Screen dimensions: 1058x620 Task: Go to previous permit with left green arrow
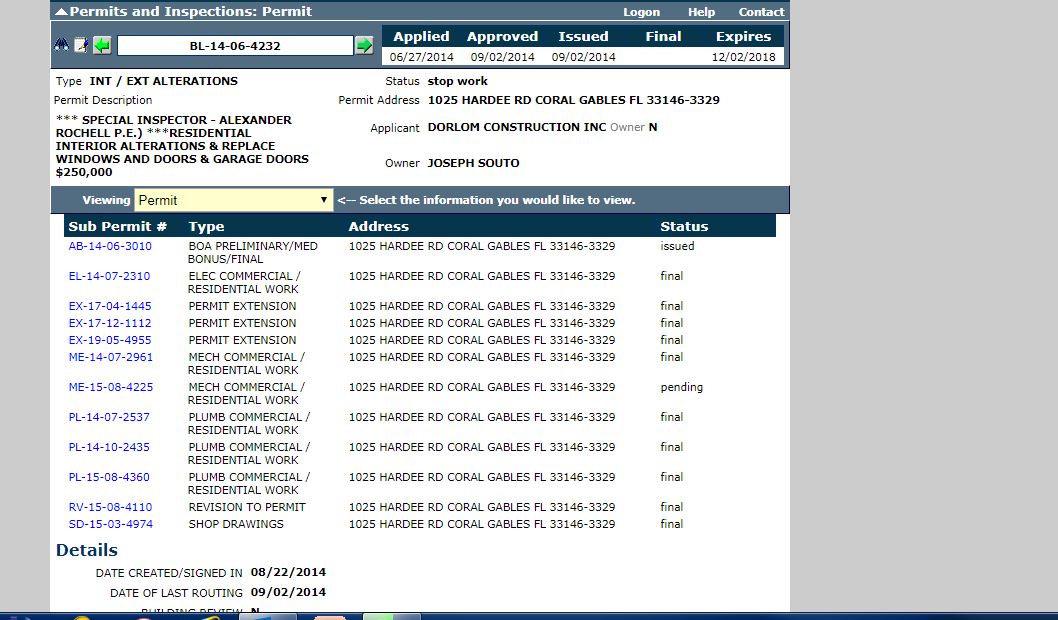pos(102,46)
